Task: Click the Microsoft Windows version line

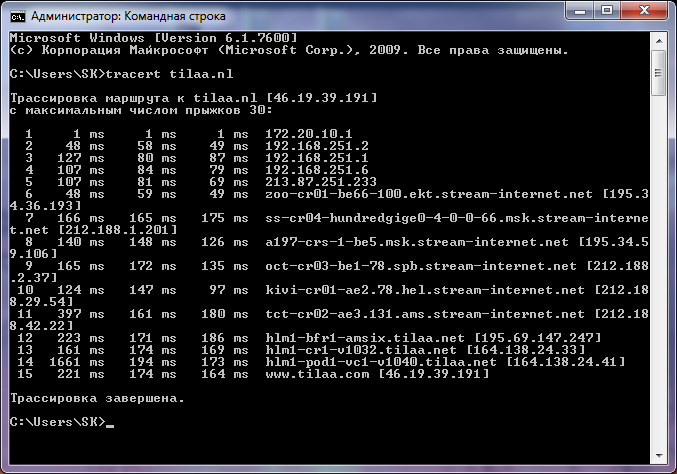Action: 152,37
